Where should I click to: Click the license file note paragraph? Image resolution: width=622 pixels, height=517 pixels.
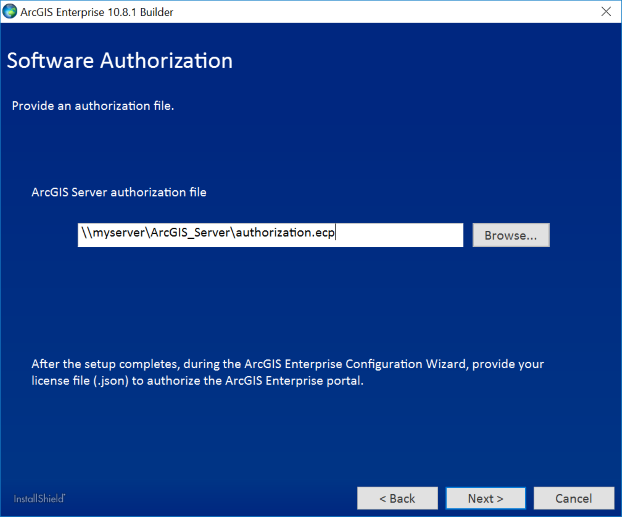pyautogui.click(x=288, y=372)
